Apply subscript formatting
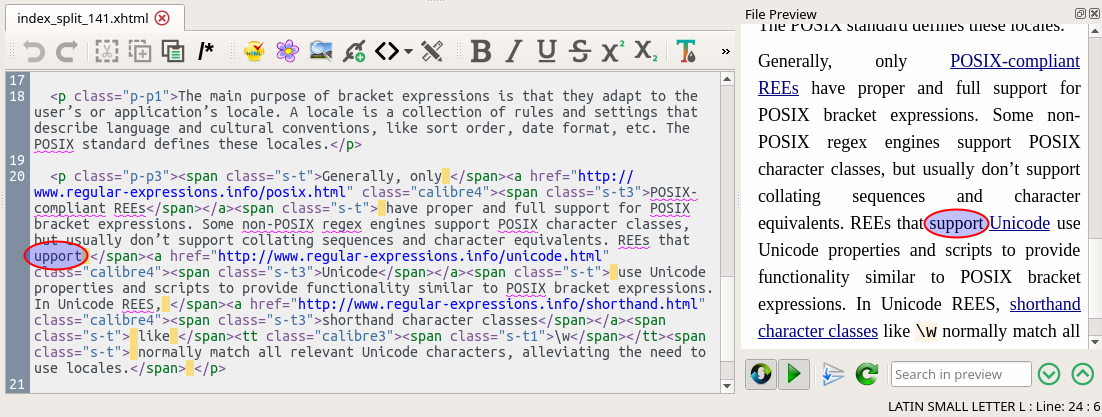This screenshot has width=1102, height=417. point(645,51)
